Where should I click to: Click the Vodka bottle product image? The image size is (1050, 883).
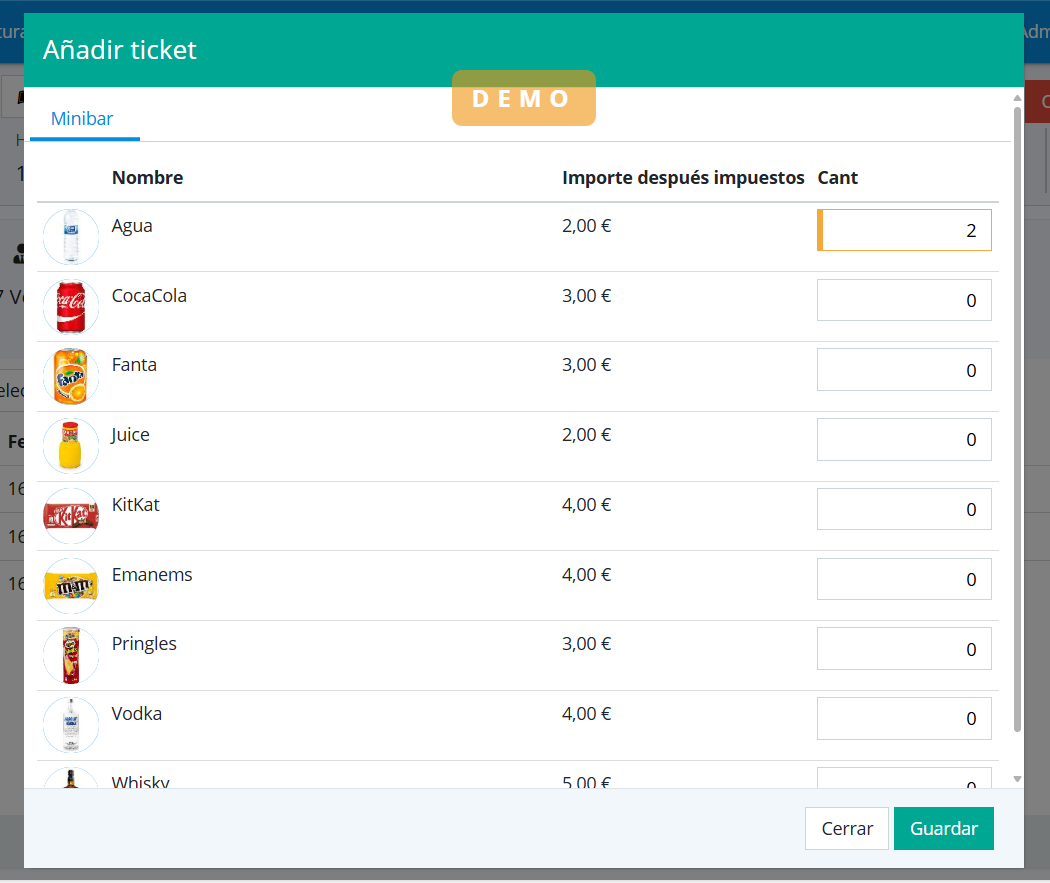click(71, 725)
